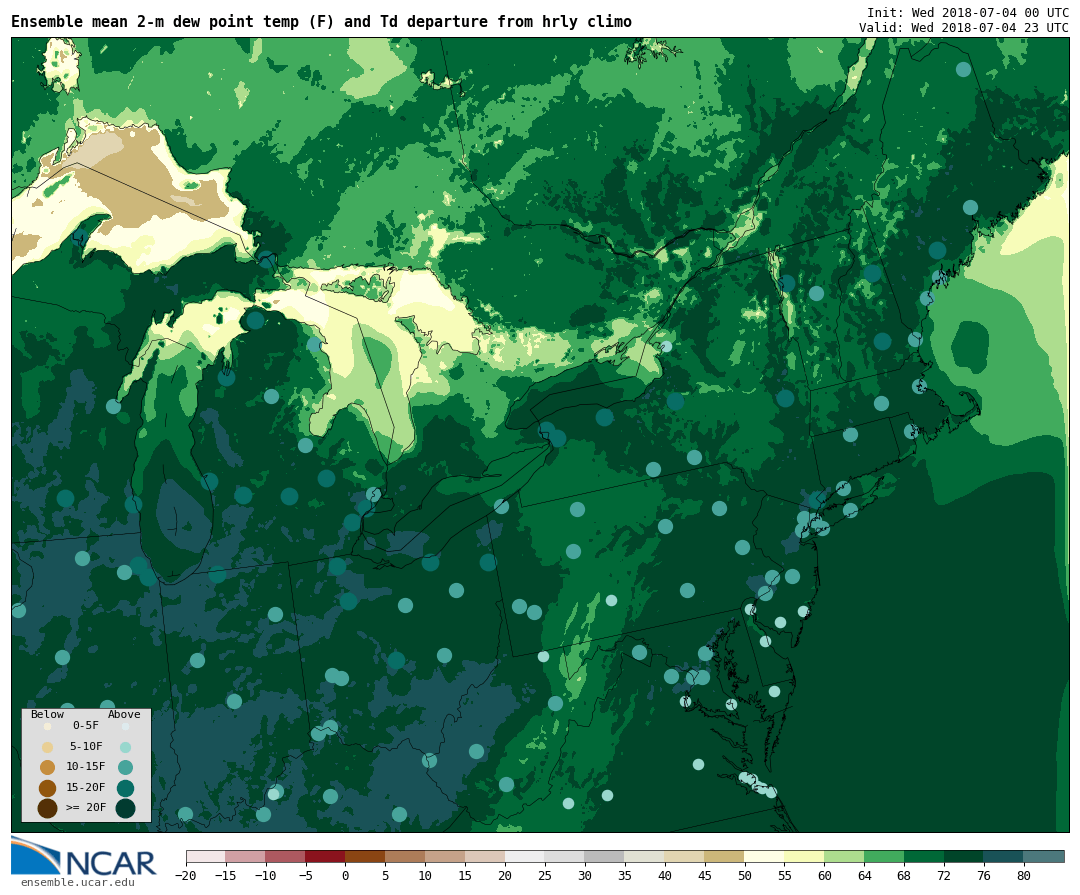The width and height of the screenshot is (1080, 895).
Task: Pick the gold swatch between 45 and 50
Action: pos(724,856)
